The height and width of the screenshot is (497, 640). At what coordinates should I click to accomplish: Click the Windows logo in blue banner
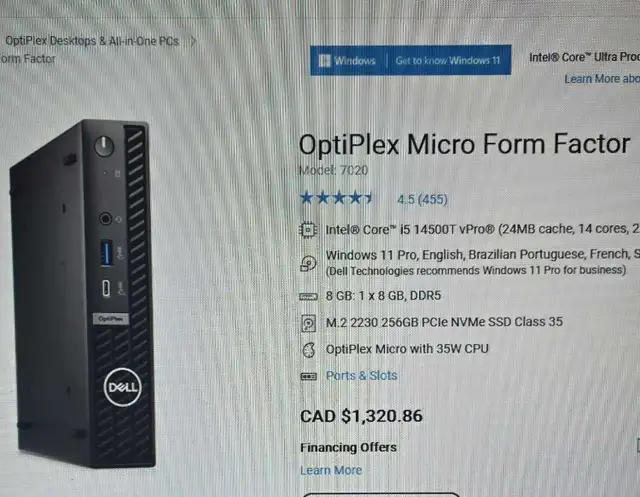(x=324, y=60)
